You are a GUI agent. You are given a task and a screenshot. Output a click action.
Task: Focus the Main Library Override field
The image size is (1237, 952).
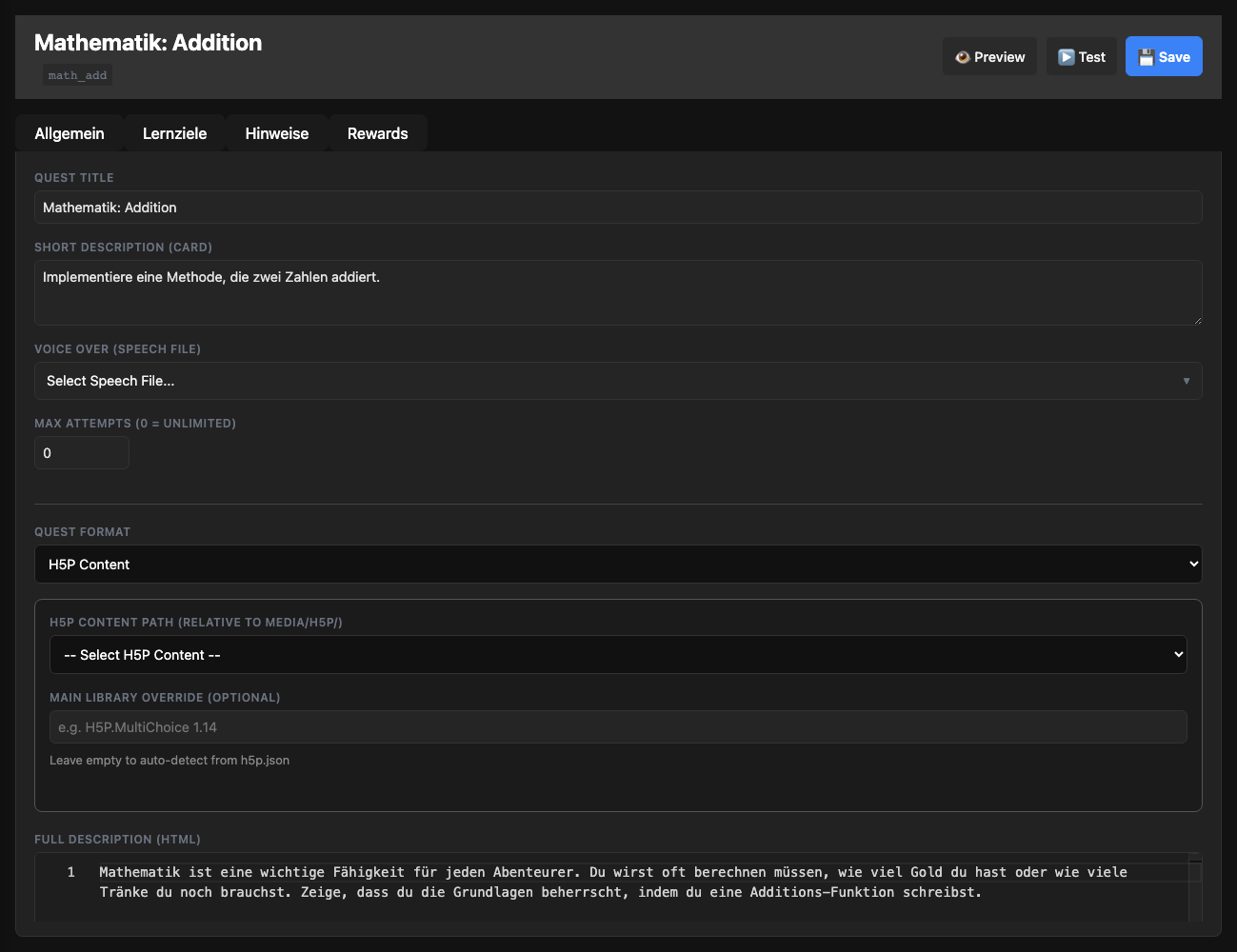[618, 726]
